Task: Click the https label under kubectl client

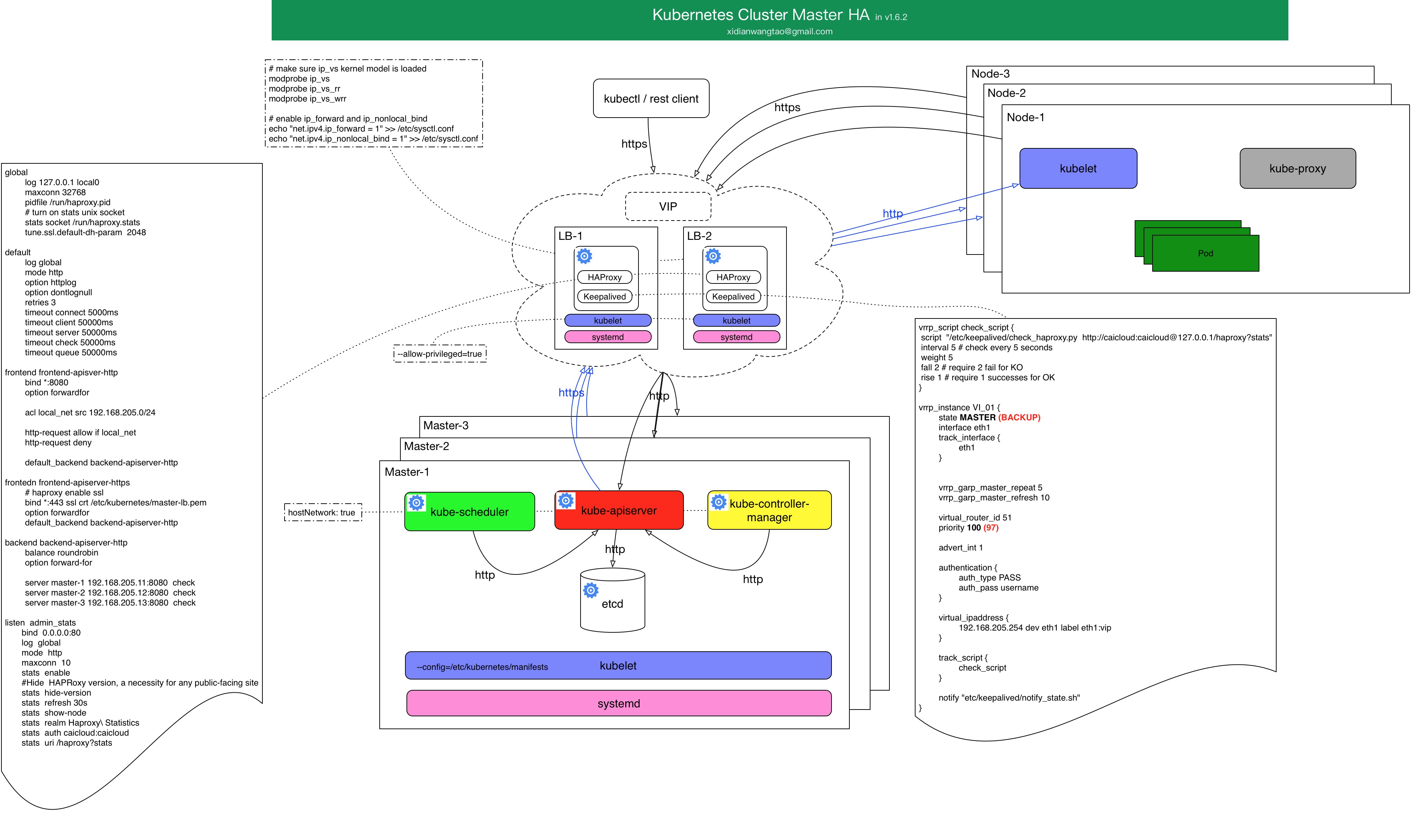Action: (634, 144)
